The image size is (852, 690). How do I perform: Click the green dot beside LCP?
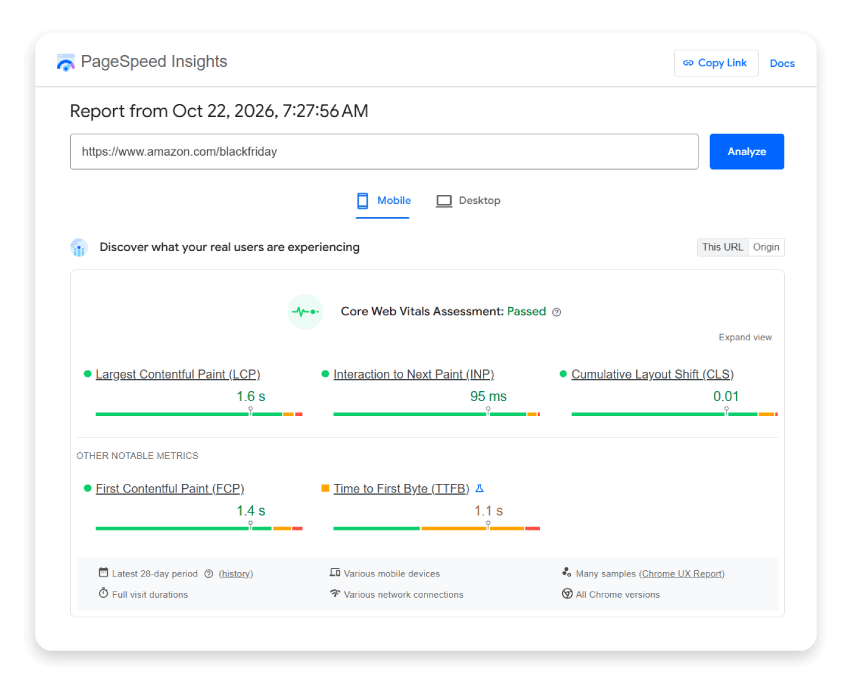point(87,374)
